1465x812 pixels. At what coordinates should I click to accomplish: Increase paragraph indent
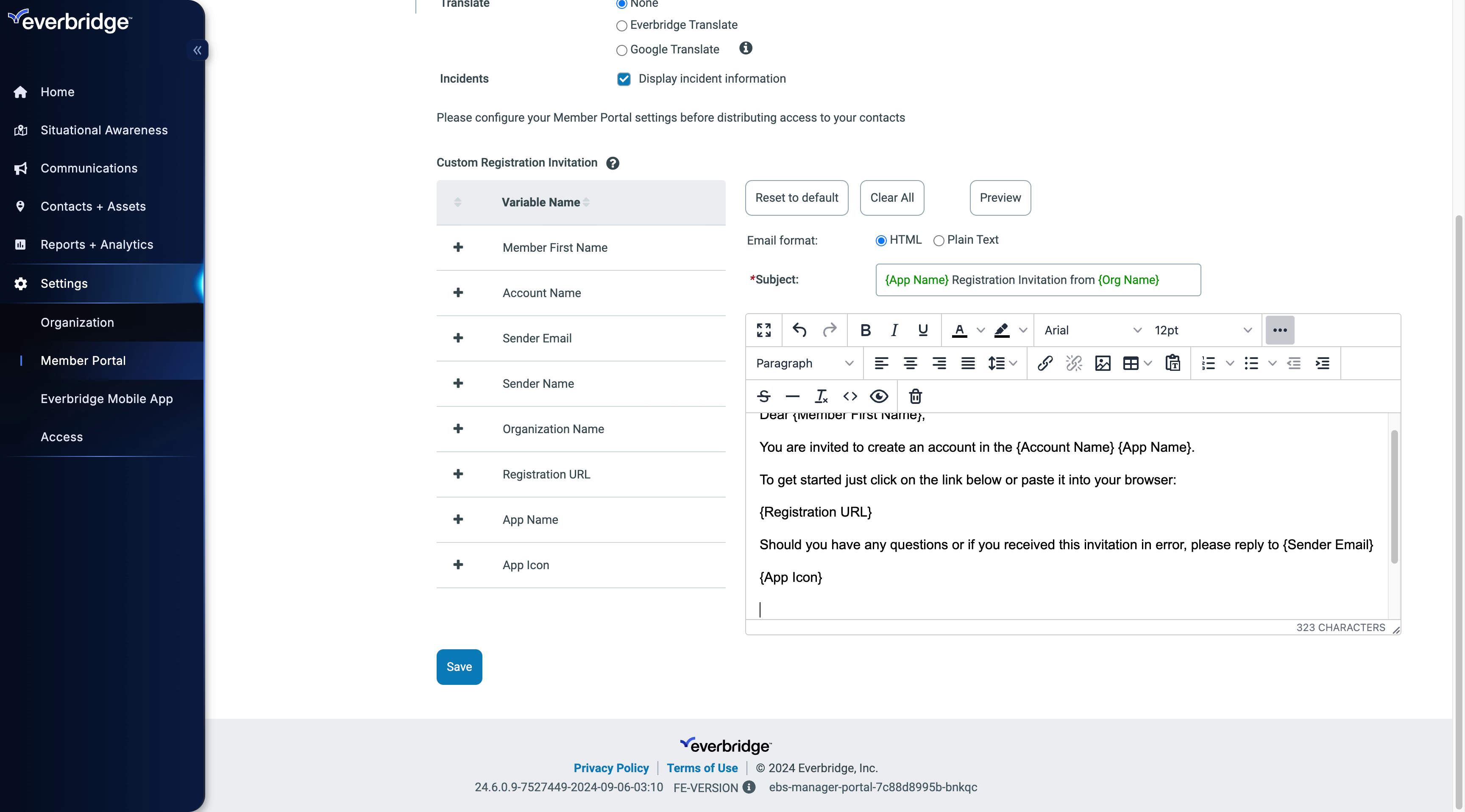[x=1323, y=363]
